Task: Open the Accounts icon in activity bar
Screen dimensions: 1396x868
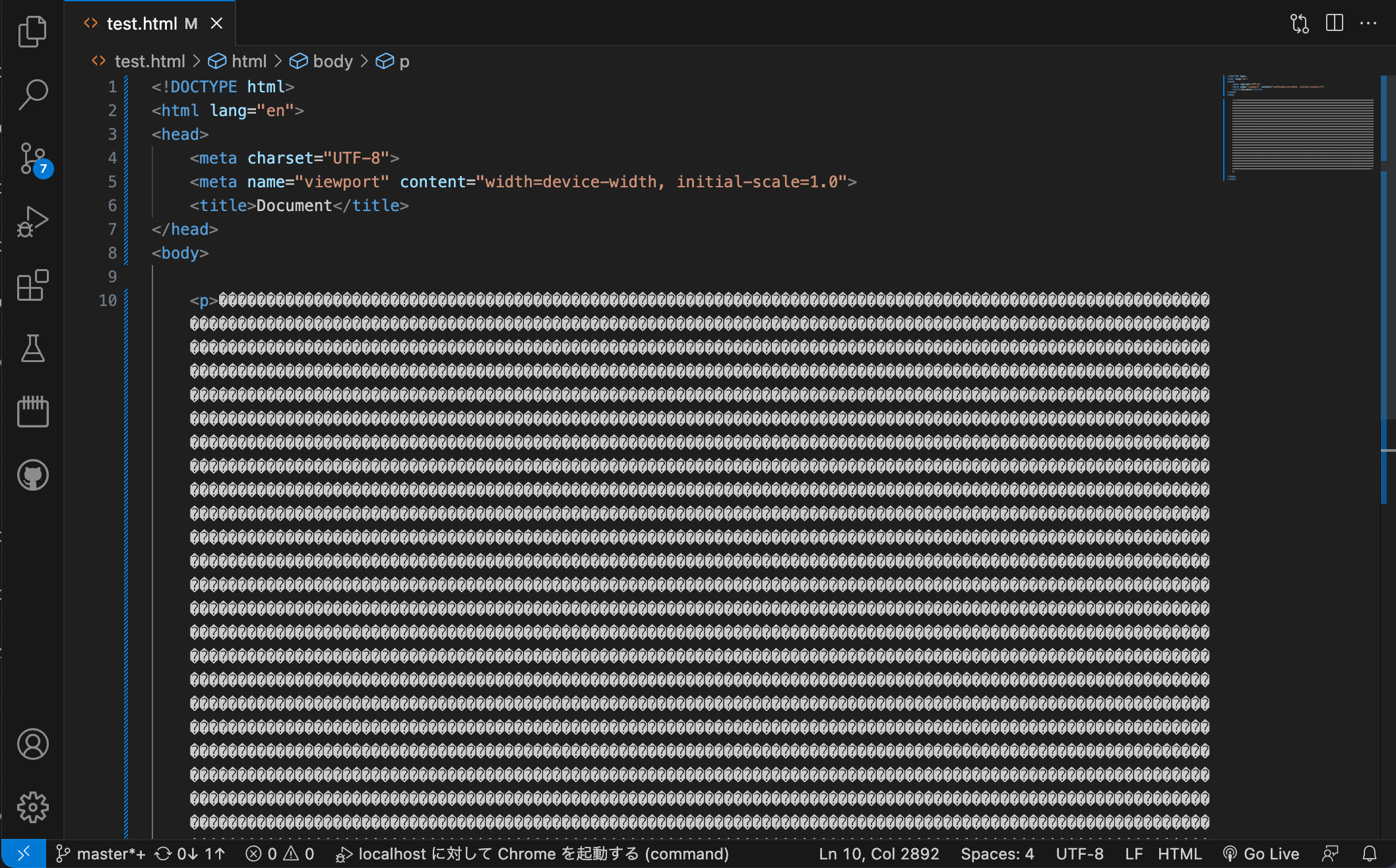Action: click(32, 744)
